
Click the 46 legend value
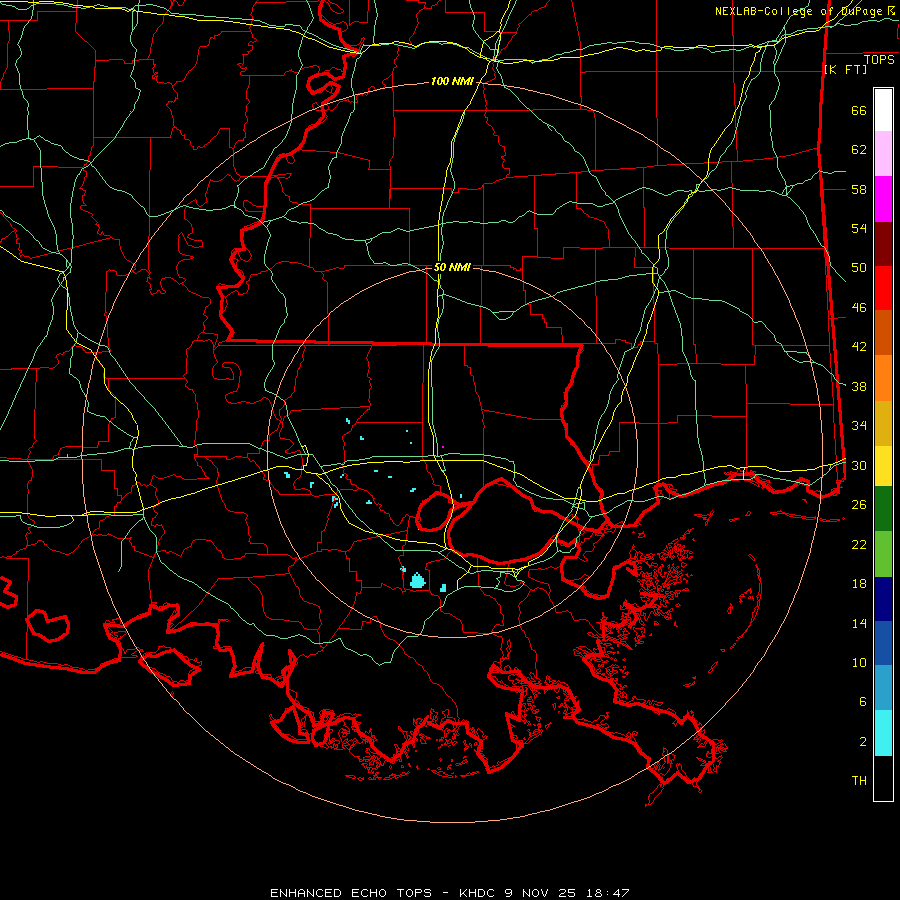coord(859,308)
